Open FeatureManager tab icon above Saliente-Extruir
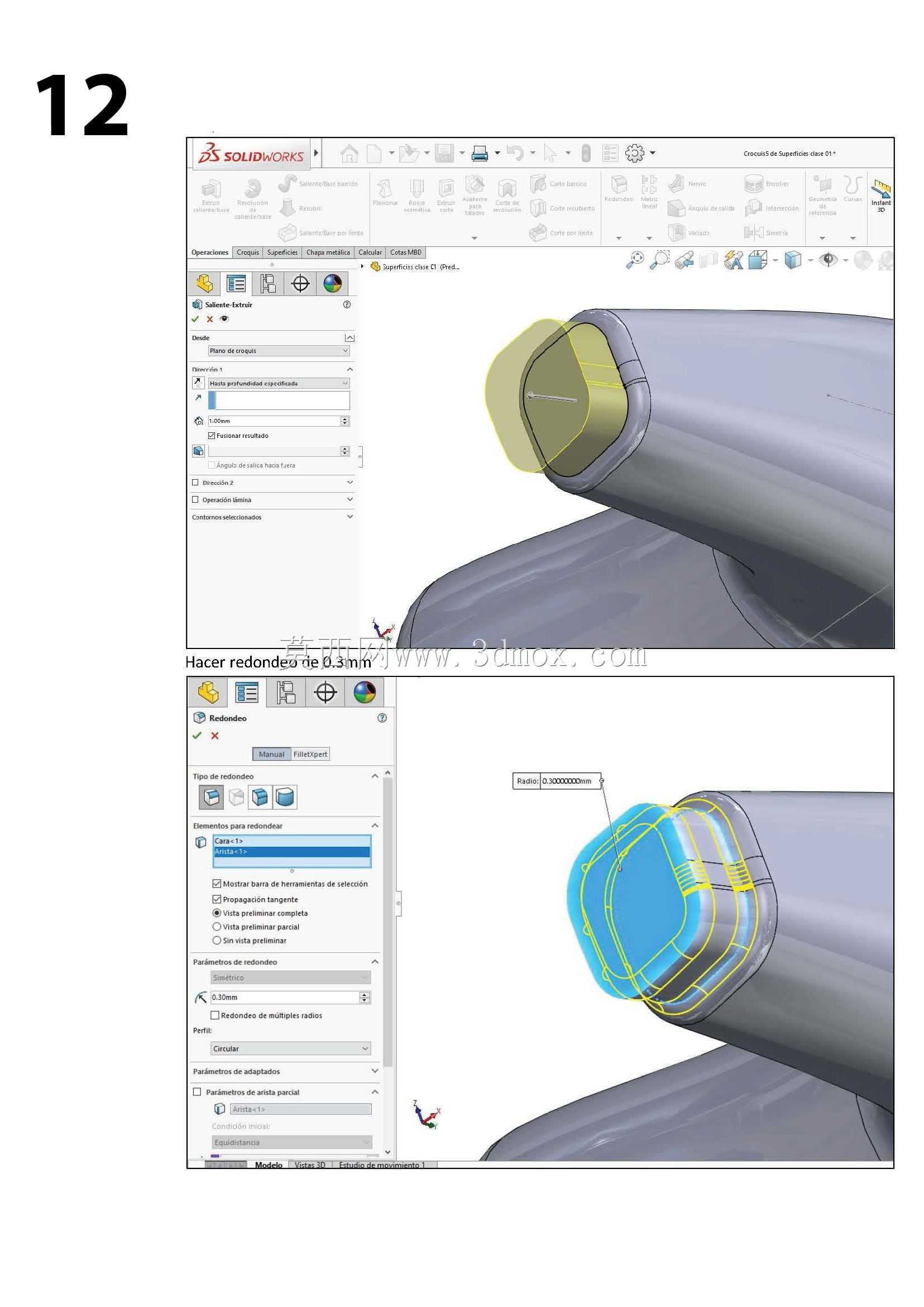 (x=204, y=283)
